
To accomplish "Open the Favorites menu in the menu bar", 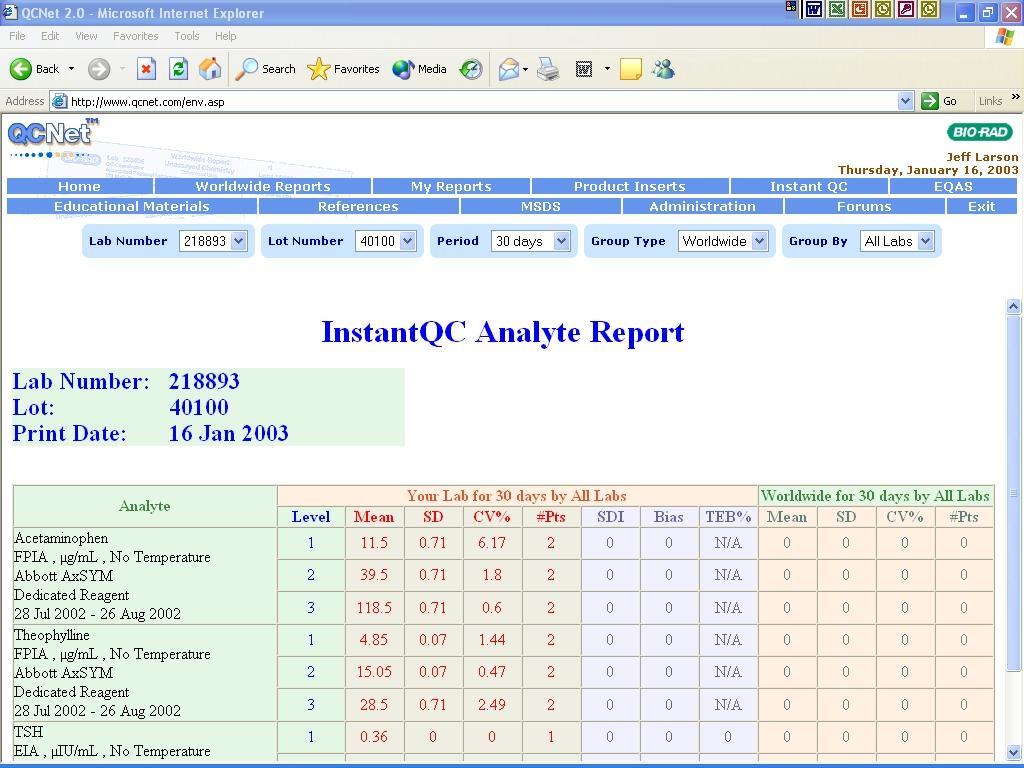I will point(136,36).
